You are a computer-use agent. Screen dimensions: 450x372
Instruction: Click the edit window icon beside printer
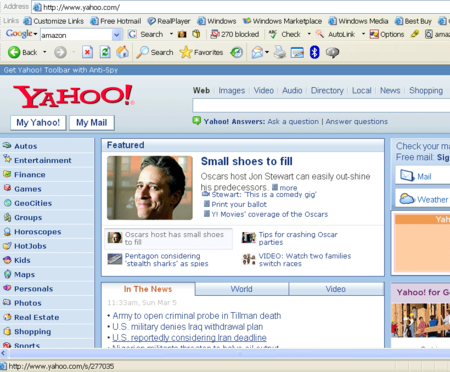pyautogui.click(x=297, y=52)
